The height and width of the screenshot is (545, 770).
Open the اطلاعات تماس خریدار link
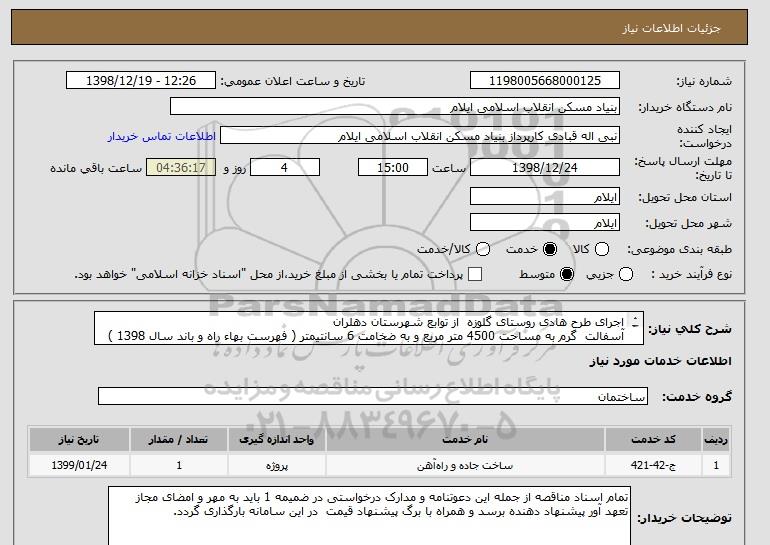162,136
